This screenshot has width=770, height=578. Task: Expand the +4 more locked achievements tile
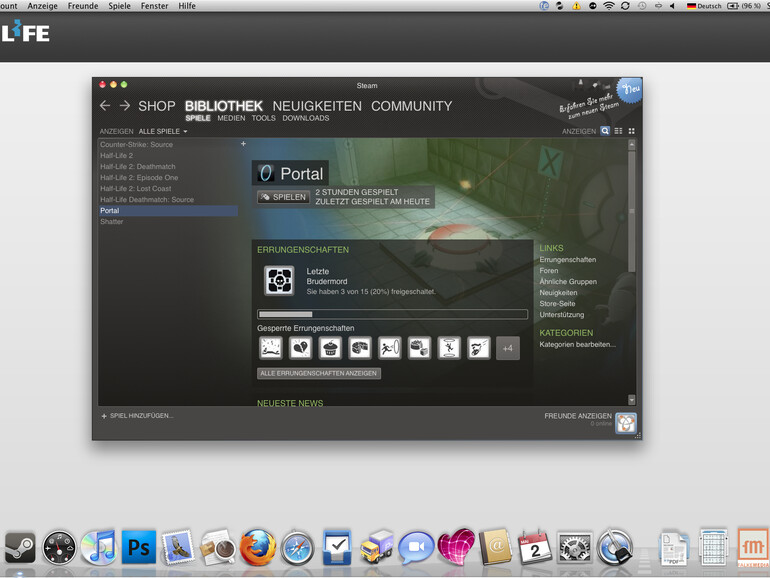[x=507, y=348]
